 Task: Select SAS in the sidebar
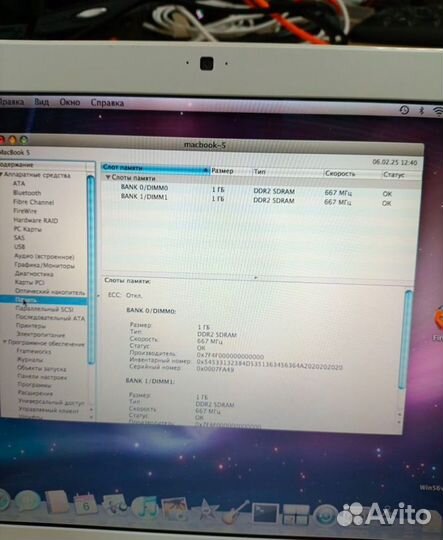(x=19, y=238)
